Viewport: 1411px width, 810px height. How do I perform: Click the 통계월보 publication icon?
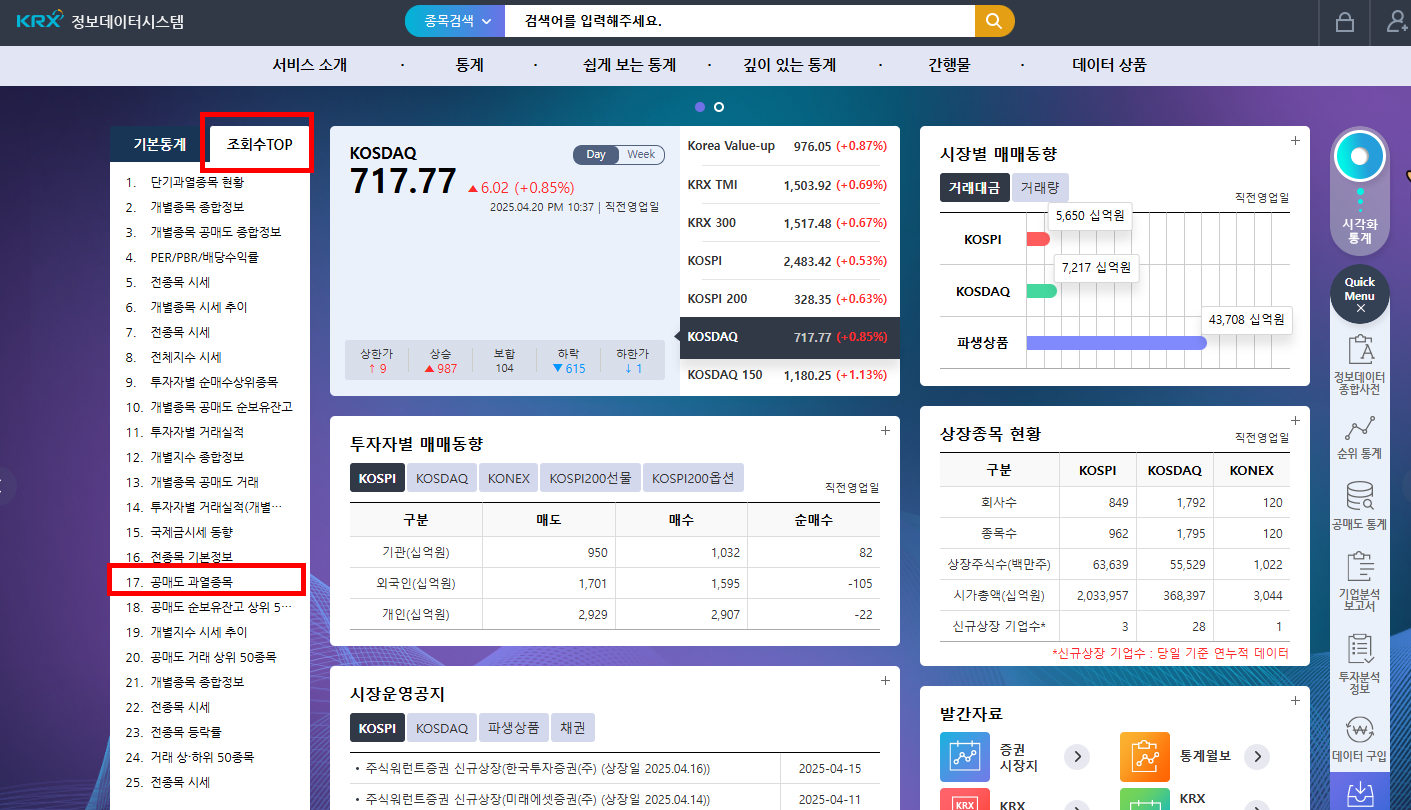1145,757
